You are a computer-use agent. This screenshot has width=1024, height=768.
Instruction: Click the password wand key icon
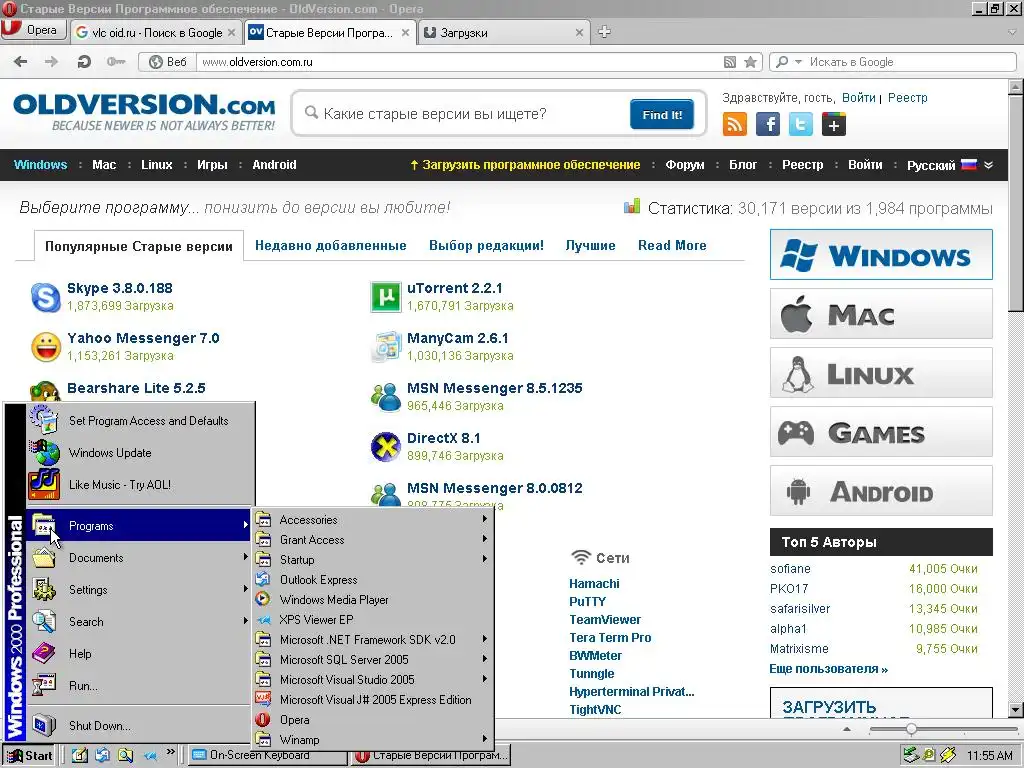(x=116, y=61)
